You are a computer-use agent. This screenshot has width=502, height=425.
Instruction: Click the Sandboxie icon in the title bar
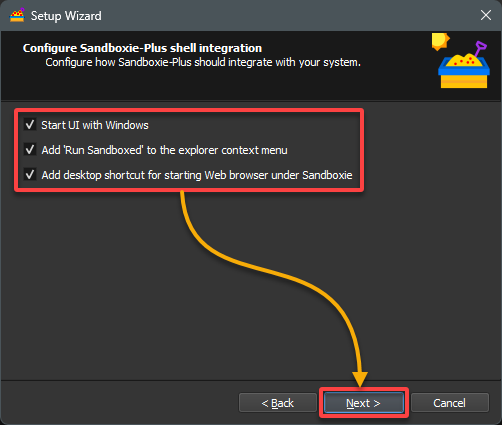point(17,15)
